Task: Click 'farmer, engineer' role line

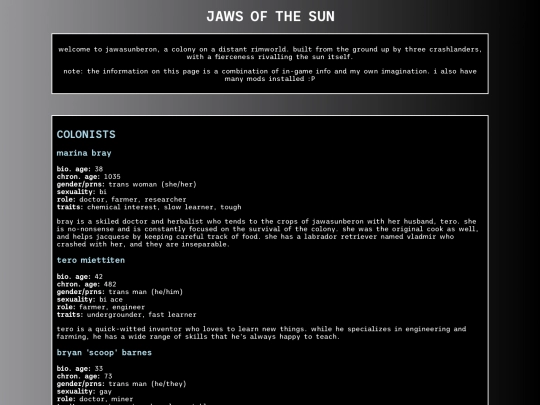Action: (x=101, y=307)
